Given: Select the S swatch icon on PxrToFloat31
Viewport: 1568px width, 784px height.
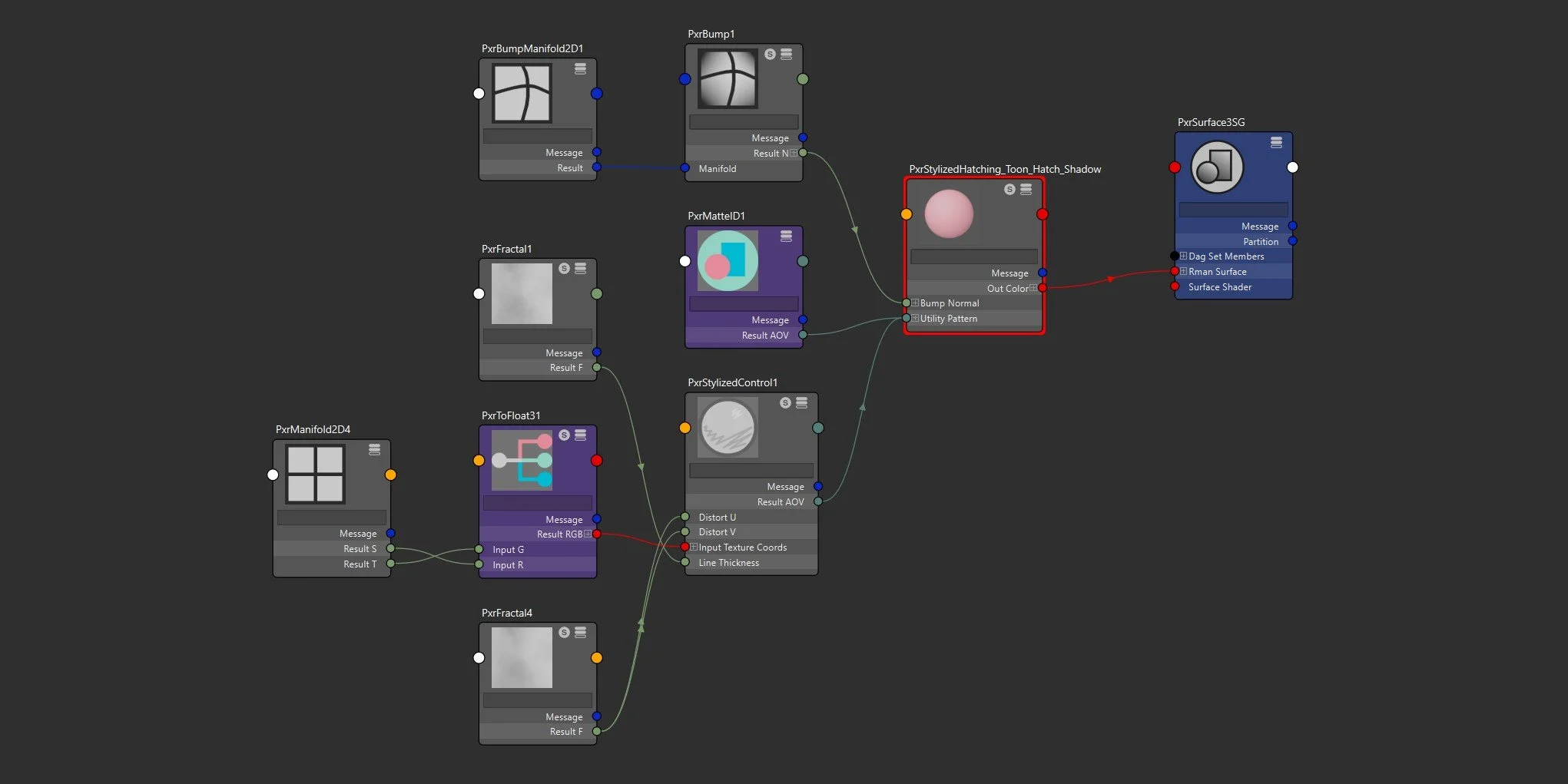Looking at the screenshot, I should point(563,435).
